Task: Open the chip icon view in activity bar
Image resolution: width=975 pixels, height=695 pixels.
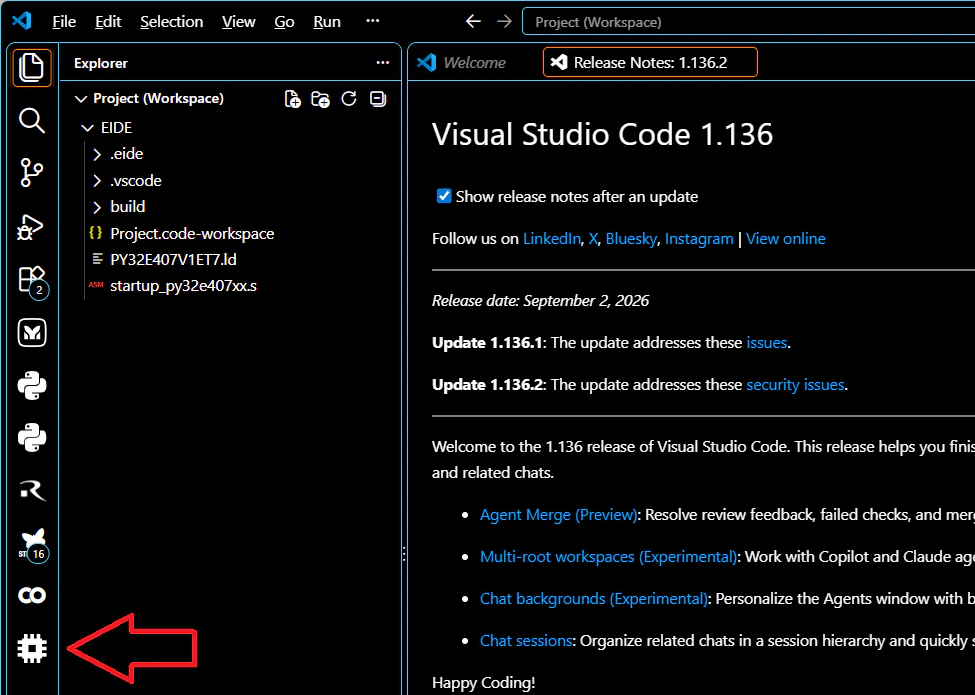Action: (x=32, y=648)
